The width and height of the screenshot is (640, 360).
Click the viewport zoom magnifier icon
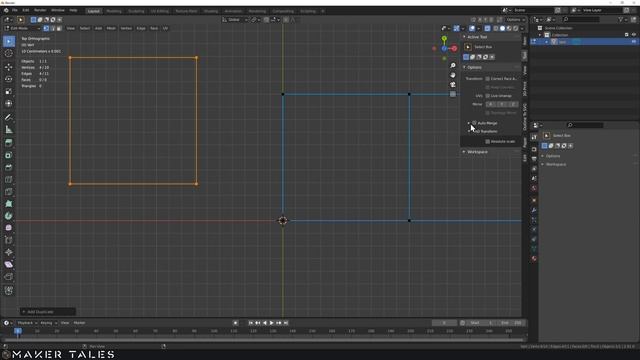pos(453,66)
